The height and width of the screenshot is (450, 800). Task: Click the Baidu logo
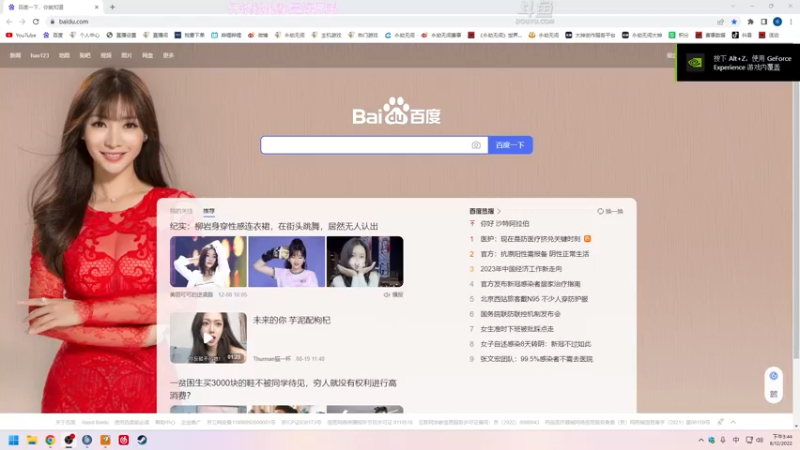click(396, 111)
